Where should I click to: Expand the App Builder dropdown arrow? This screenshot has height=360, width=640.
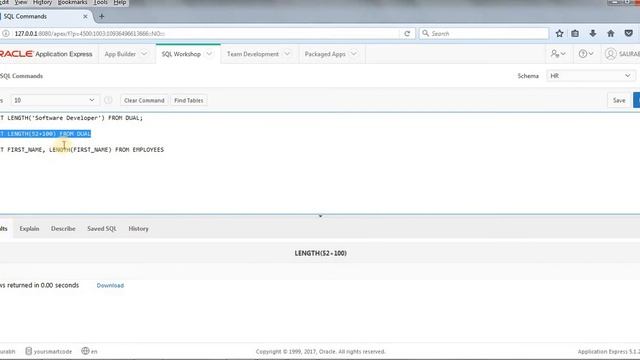(x=144, y=54)
